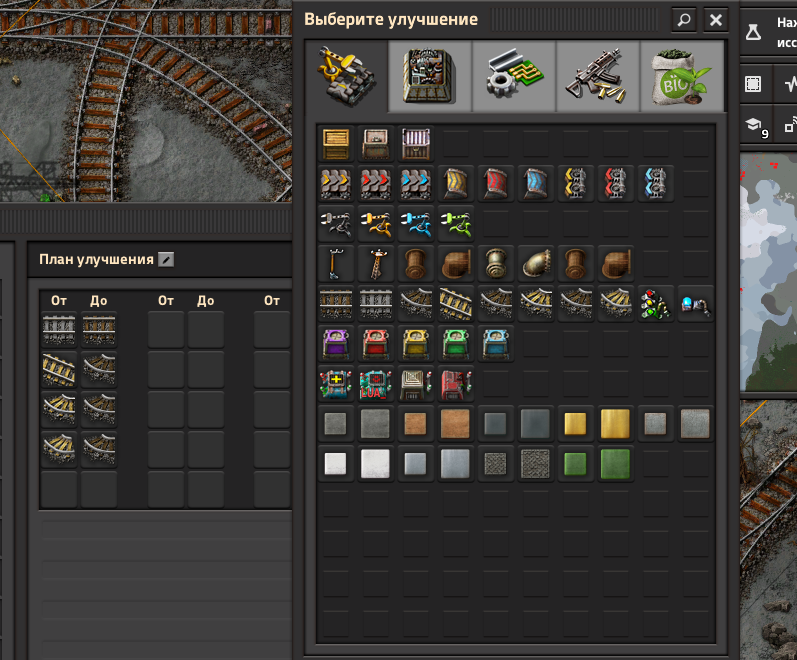Pick the yellow transport belt
The width and height of the screenshot is (797, 660).
click(336, 183)
